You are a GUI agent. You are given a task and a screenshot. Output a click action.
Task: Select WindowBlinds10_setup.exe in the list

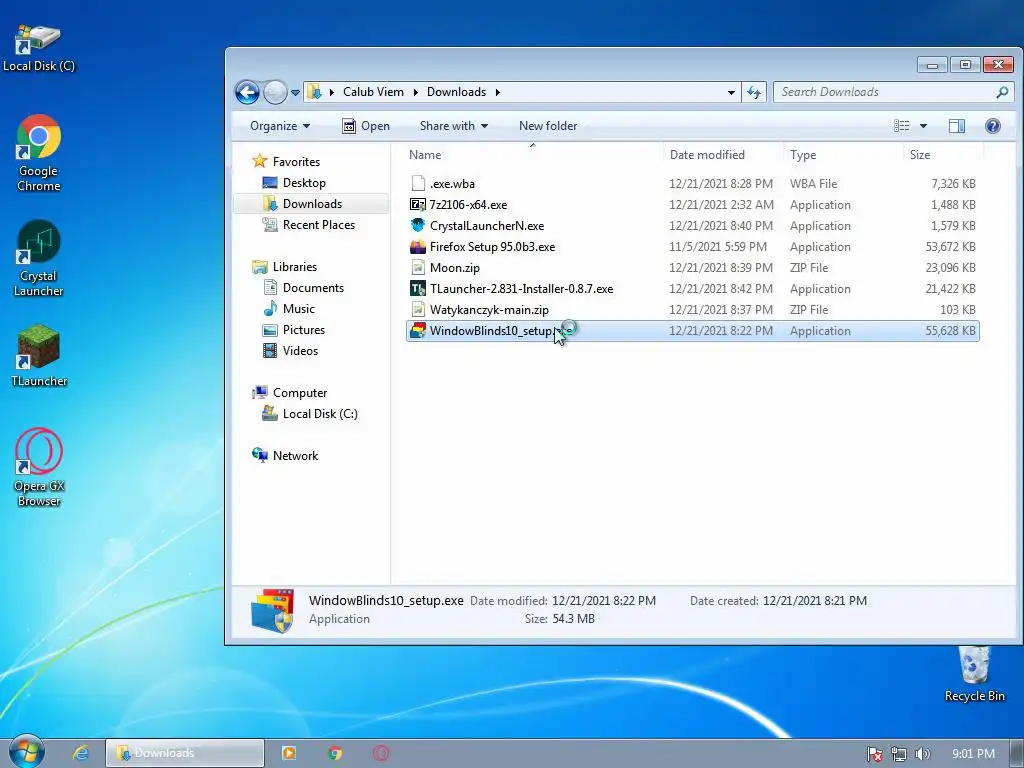[x=692, y=330]
